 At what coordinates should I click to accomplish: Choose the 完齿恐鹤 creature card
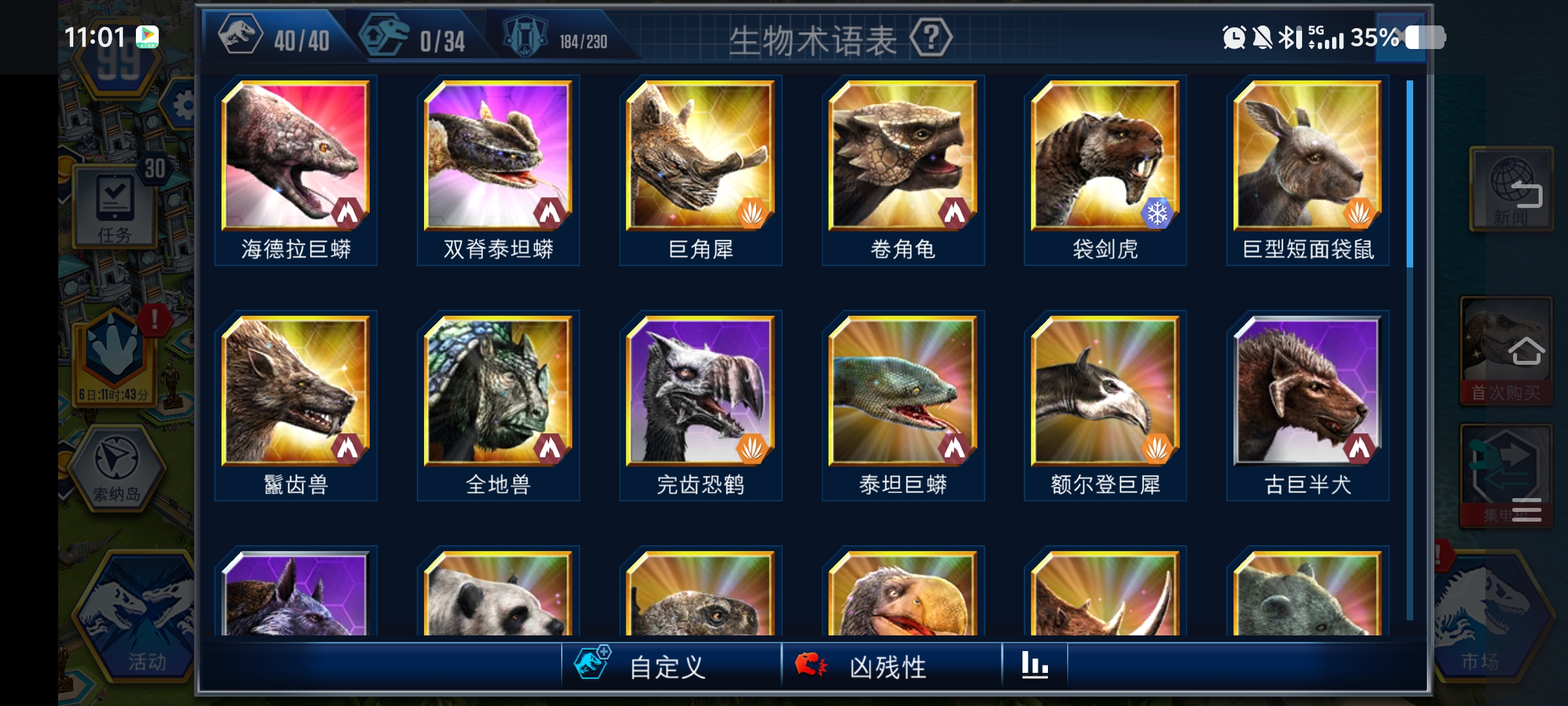click(700, 407)
